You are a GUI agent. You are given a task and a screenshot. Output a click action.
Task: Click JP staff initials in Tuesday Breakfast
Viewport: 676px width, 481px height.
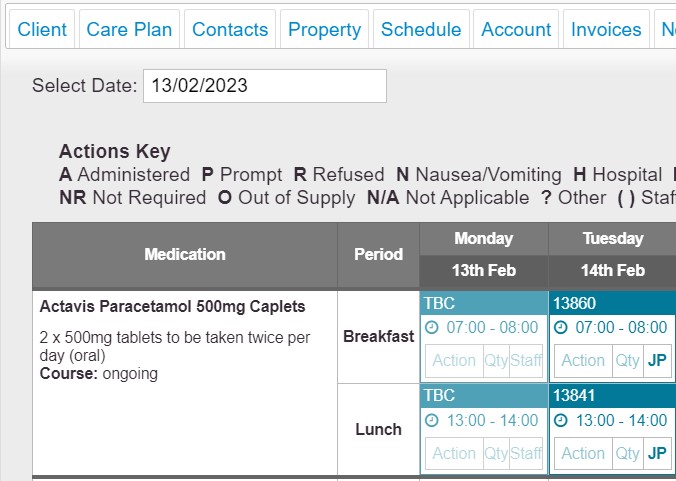coord(657,361)
